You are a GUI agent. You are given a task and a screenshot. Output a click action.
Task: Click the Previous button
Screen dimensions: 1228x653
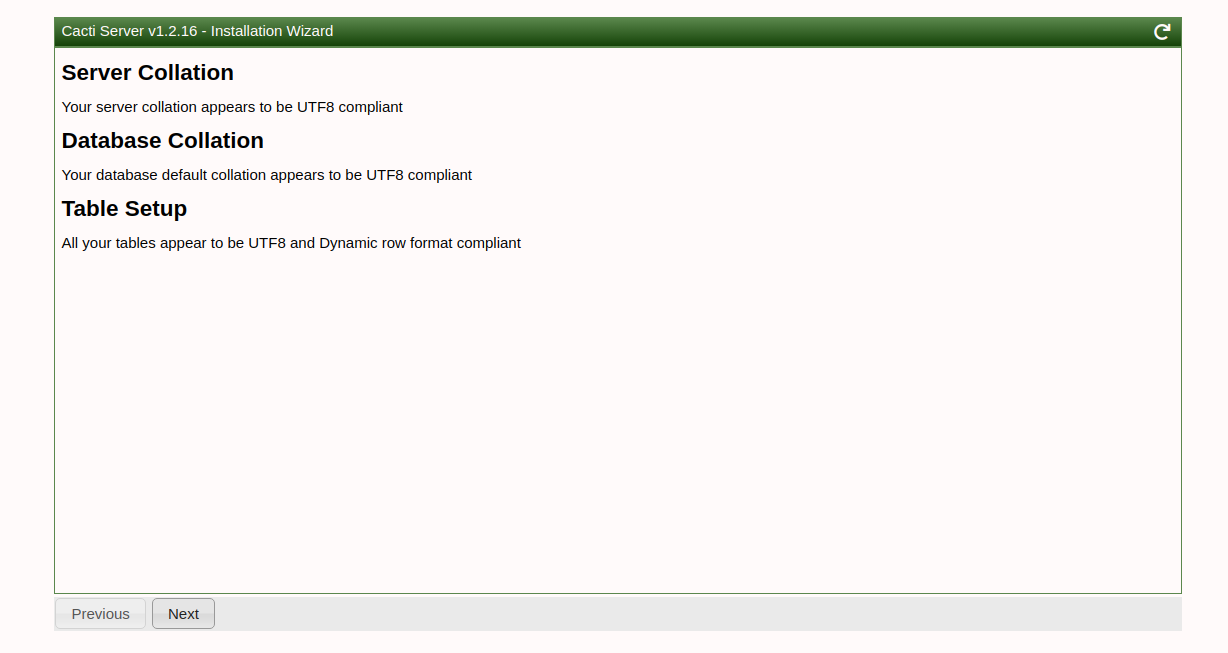100,614
